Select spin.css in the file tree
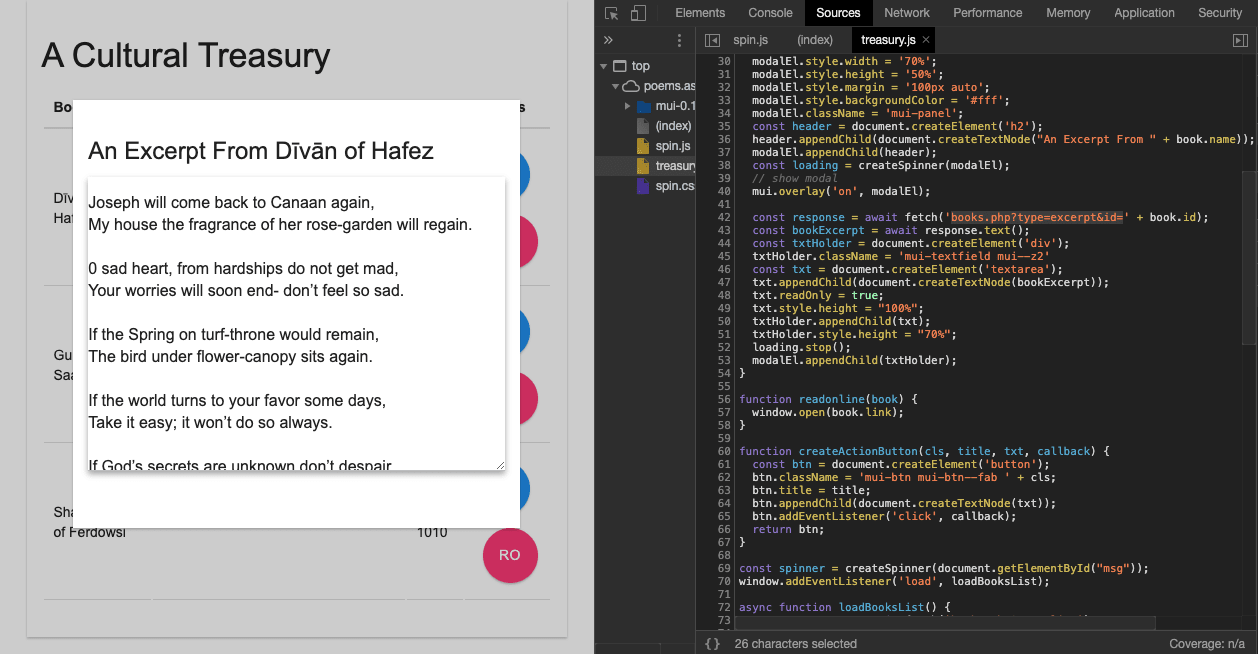 click(x=673, y=186)
